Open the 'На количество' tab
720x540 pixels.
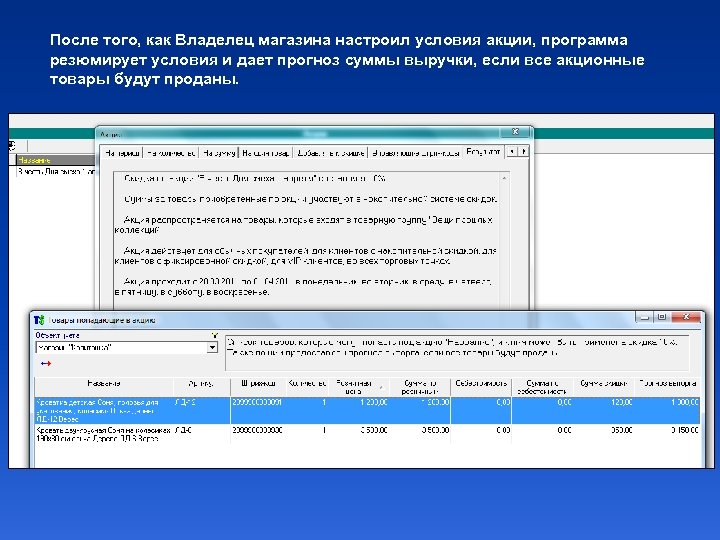click(x=171, y=153)
